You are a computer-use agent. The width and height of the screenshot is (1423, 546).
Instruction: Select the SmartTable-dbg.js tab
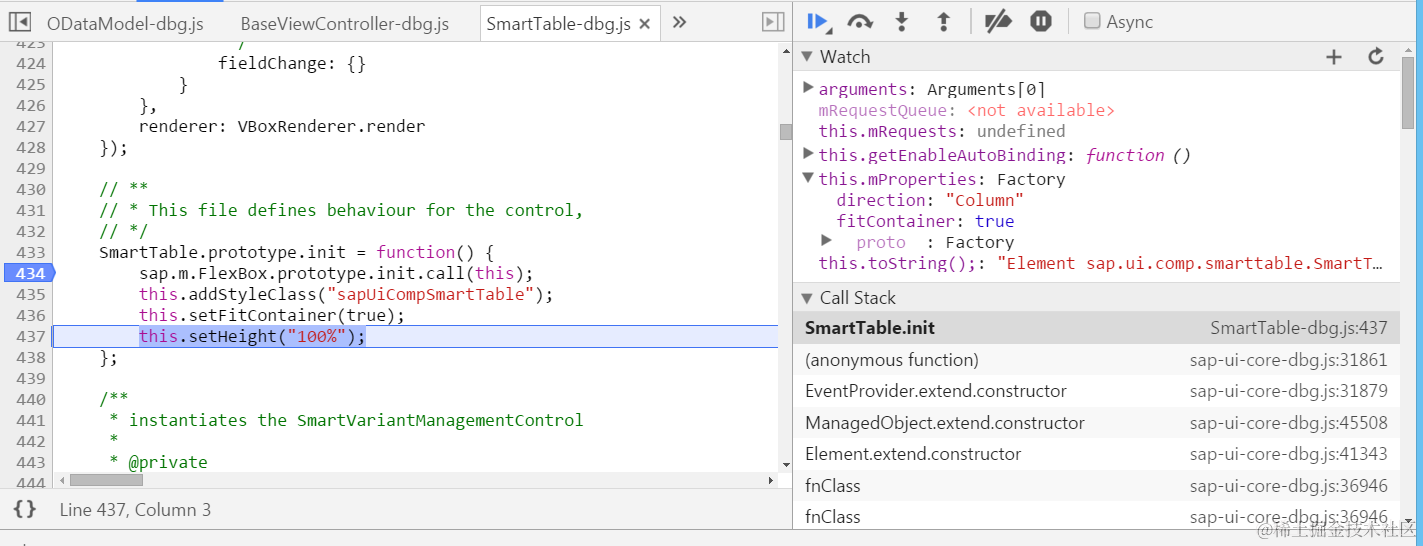point(559,24)
